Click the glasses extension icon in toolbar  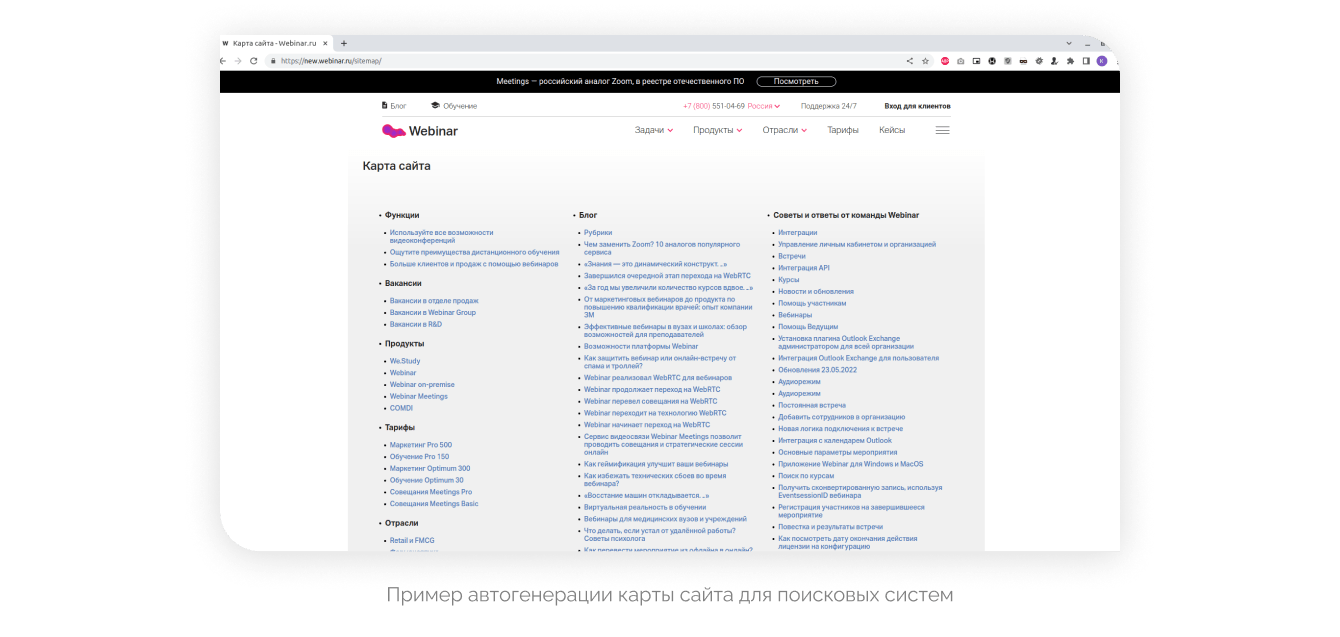point(1023,61)
